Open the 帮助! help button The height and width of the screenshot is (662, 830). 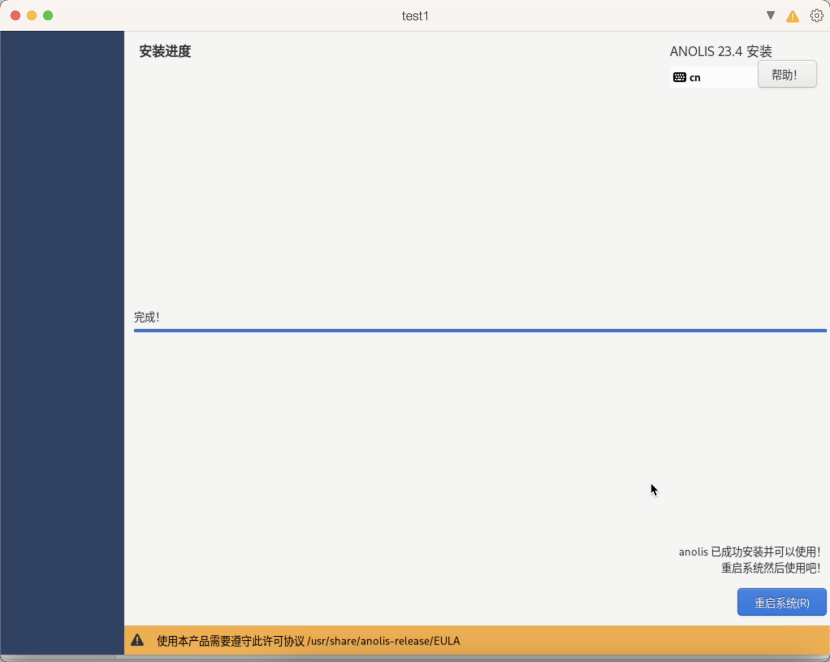[x=787, y=75]
